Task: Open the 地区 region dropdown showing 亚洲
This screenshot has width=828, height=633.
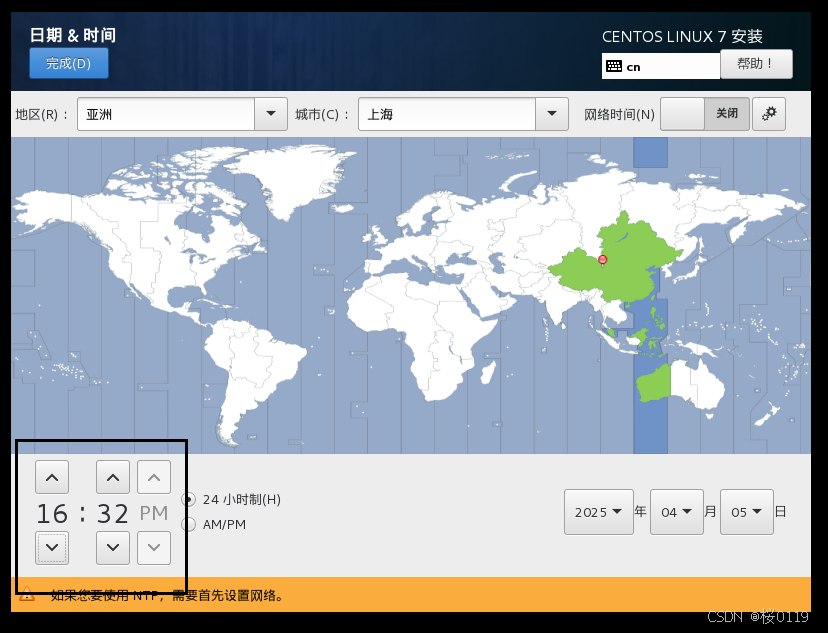Action: coord(182,114)
